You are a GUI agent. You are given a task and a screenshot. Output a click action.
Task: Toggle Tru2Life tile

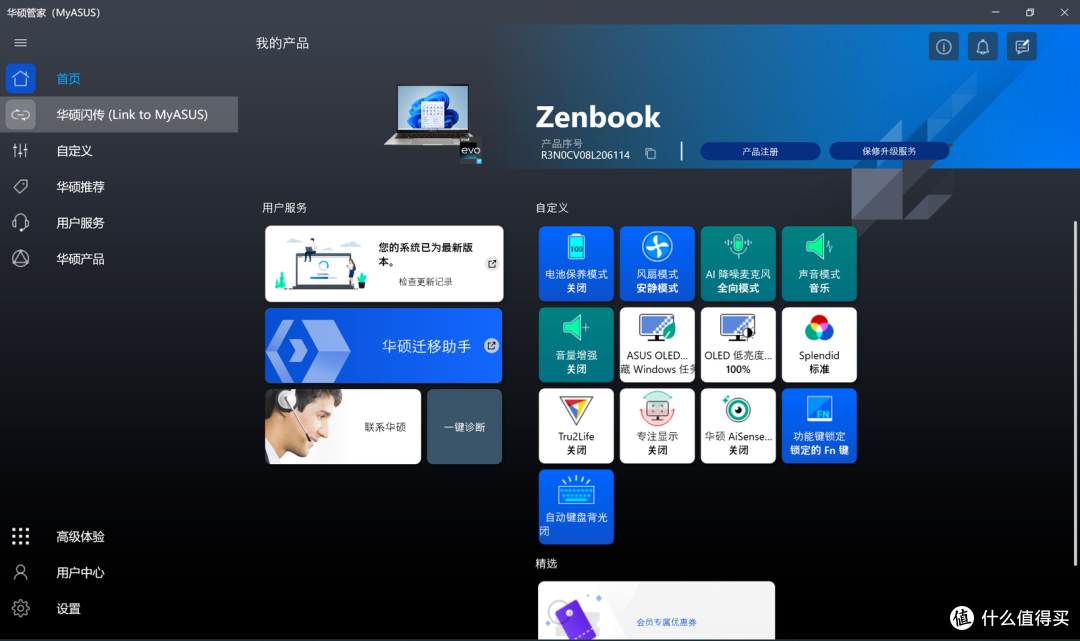577,425
